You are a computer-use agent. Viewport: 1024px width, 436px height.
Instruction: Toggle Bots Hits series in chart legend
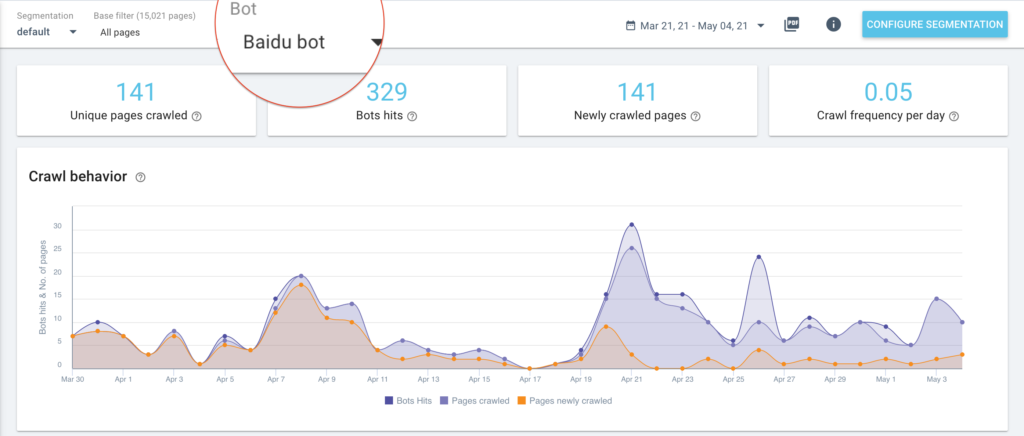[x=406, y=401]
